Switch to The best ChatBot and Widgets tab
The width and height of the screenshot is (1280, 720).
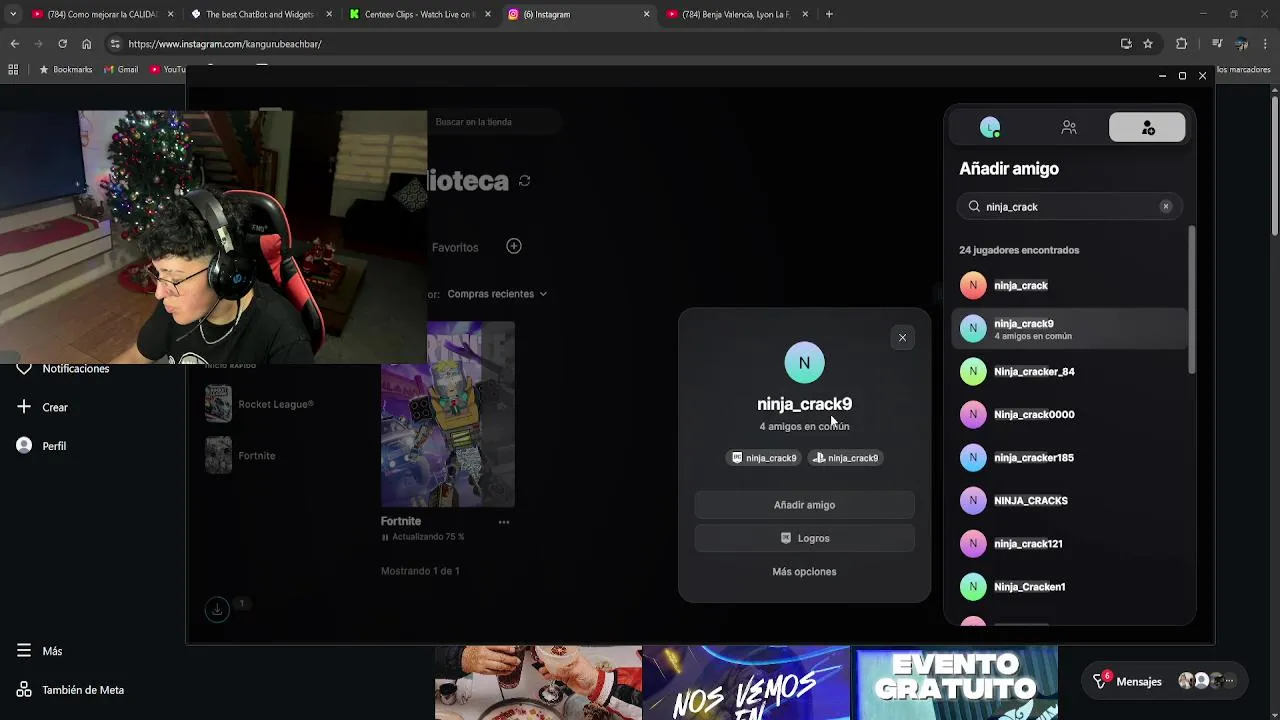tap(261, 14)
